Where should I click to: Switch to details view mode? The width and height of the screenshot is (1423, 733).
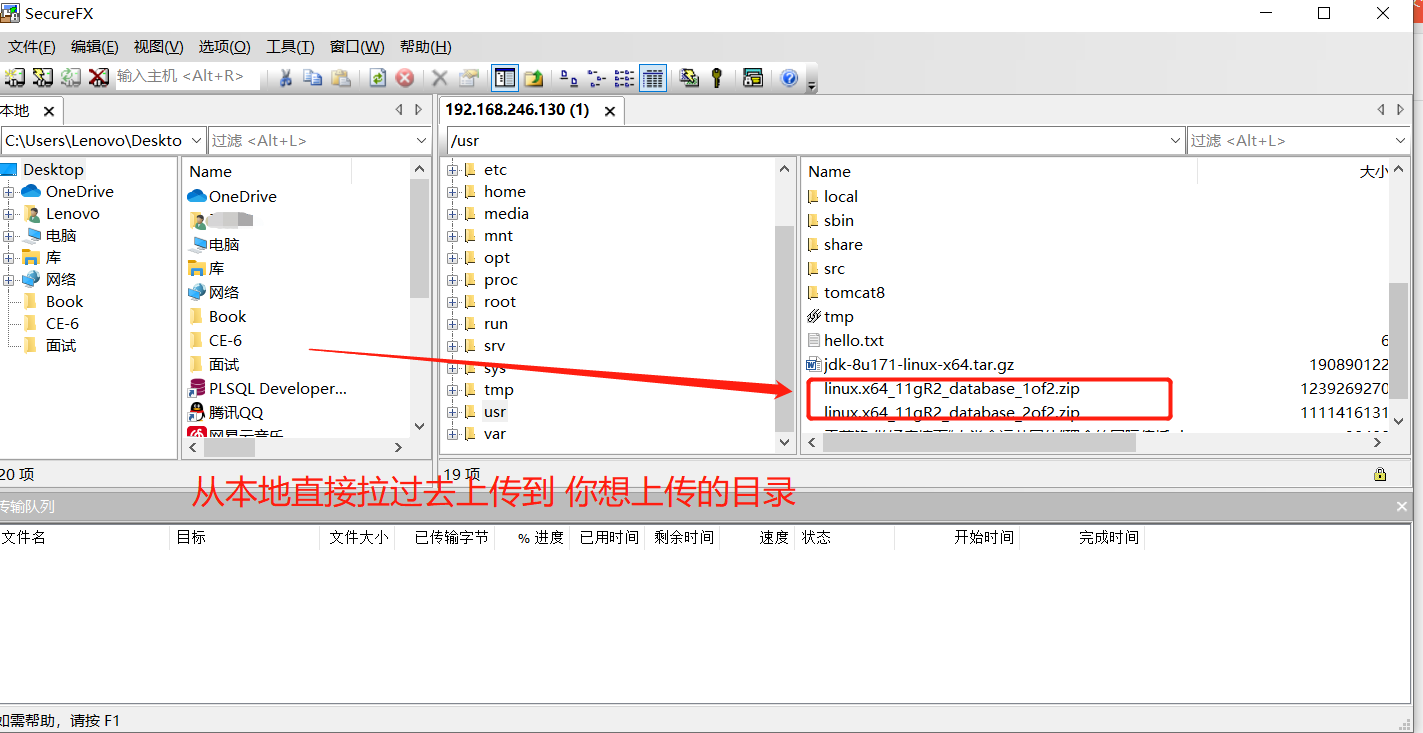pyautogui.click(x=653, y=77)
